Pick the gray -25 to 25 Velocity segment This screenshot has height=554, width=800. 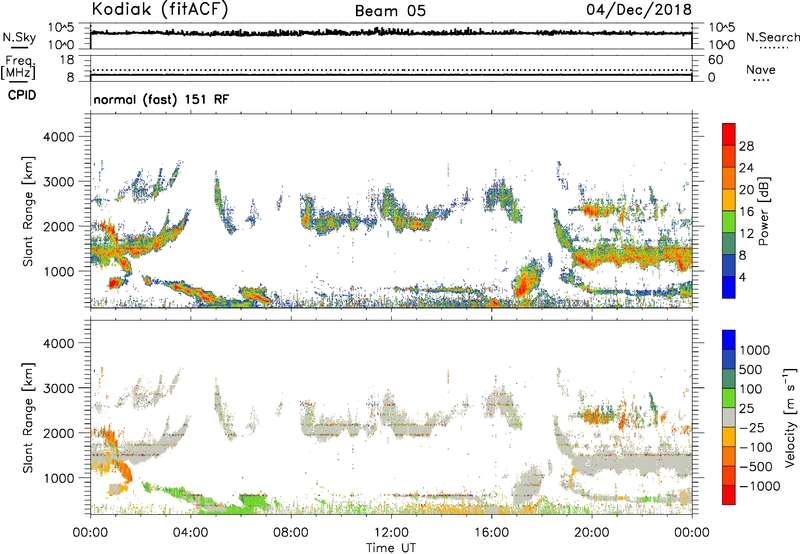click(x=729, y=417)
